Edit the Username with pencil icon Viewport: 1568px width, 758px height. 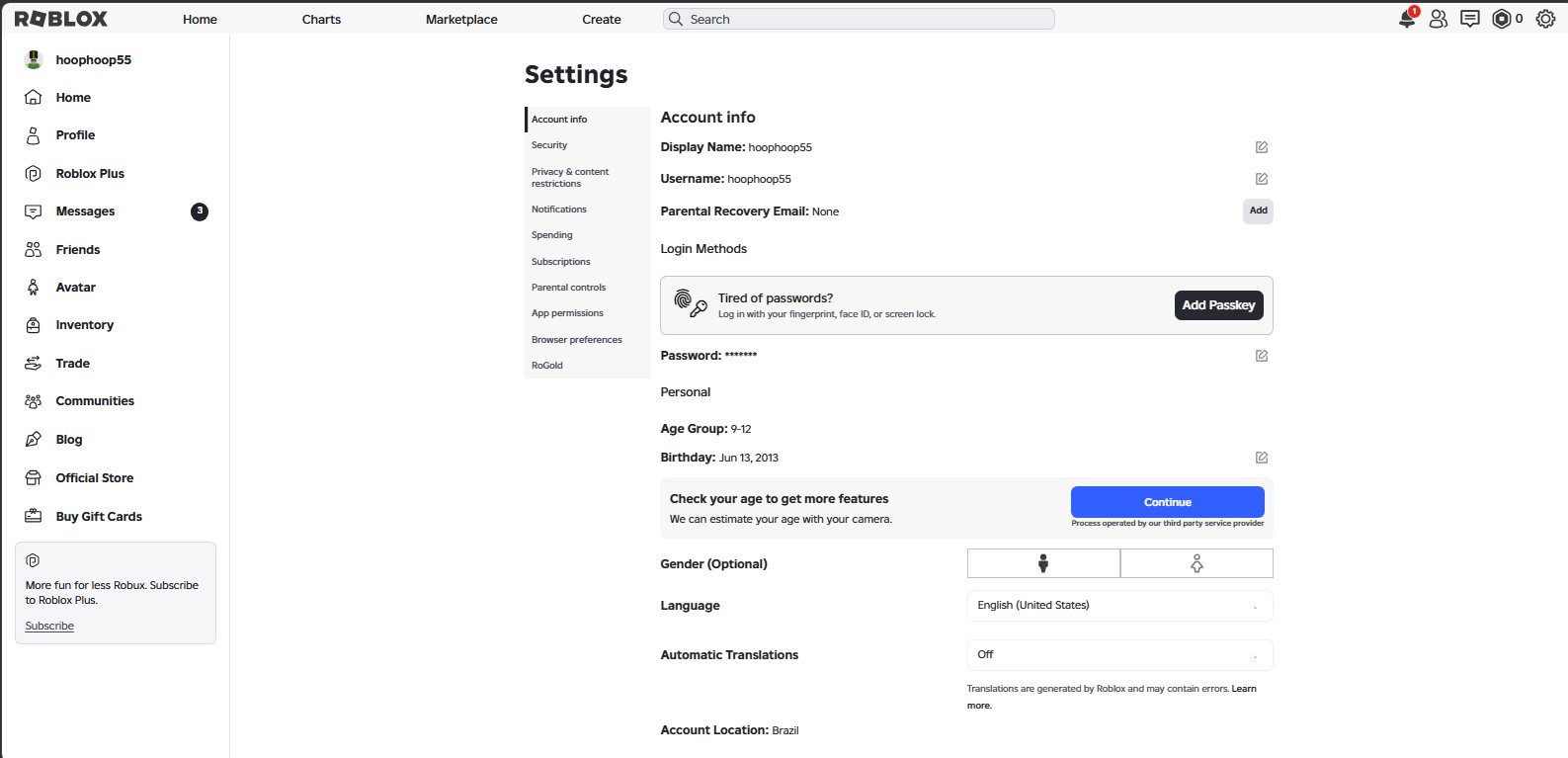pos(1262,179)
